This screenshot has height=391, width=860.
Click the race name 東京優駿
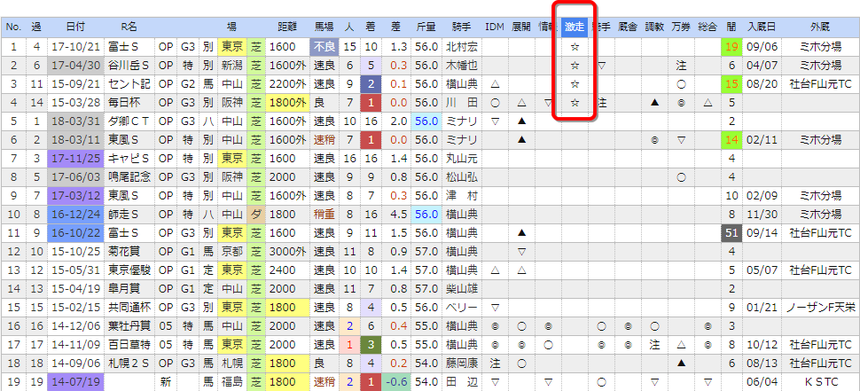129,270
